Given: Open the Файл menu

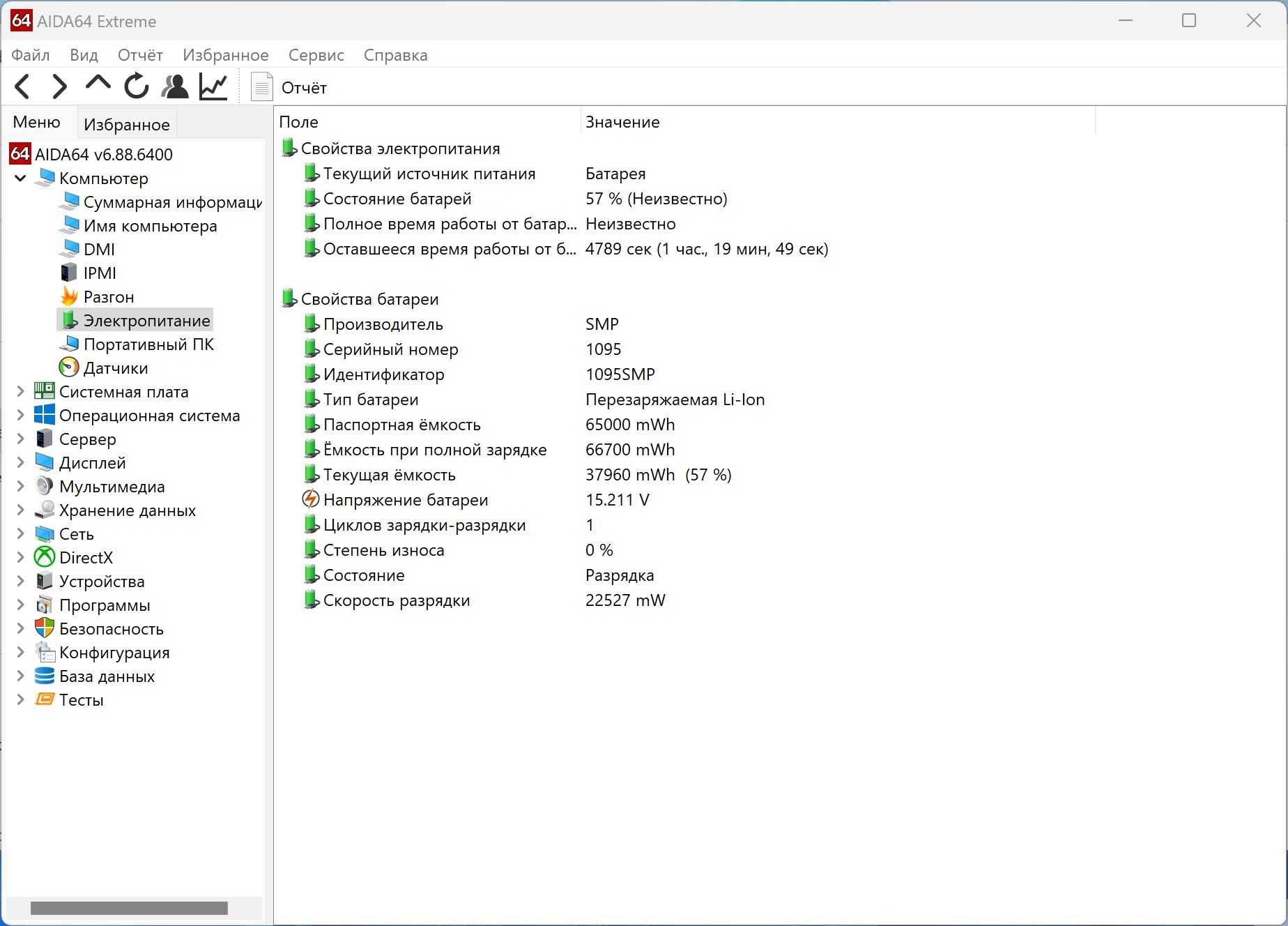Looking at the screenshot, I should 31,55.
